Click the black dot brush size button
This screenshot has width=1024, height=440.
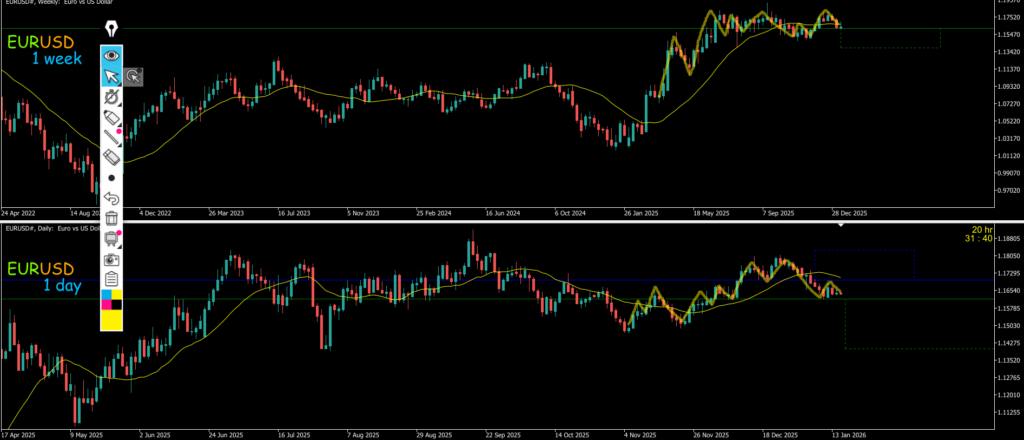click(x=111, y=178)
